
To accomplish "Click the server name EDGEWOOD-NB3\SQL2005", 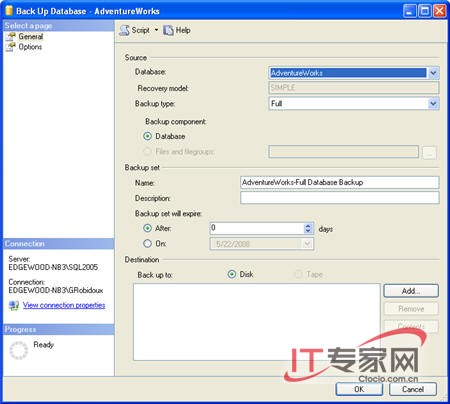I will coord(53,267).
